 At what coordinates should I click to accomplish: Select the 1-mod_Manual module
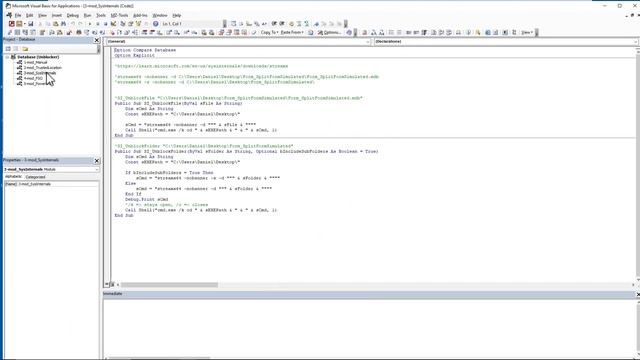(35, 62)
